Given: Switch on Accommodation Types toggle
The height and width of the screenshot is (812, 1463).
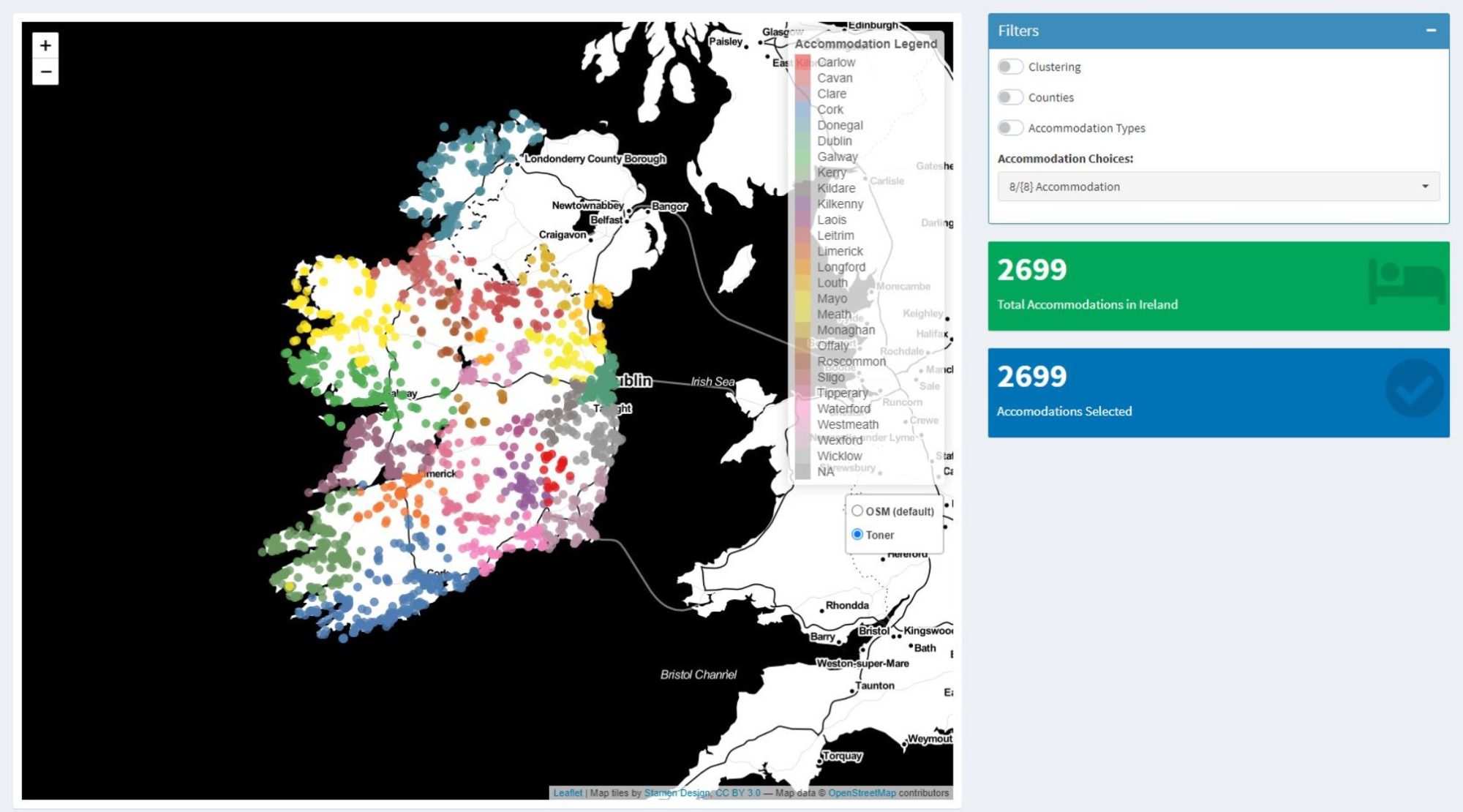Looking at the screenshot, I should click(x=1010, y=128).
